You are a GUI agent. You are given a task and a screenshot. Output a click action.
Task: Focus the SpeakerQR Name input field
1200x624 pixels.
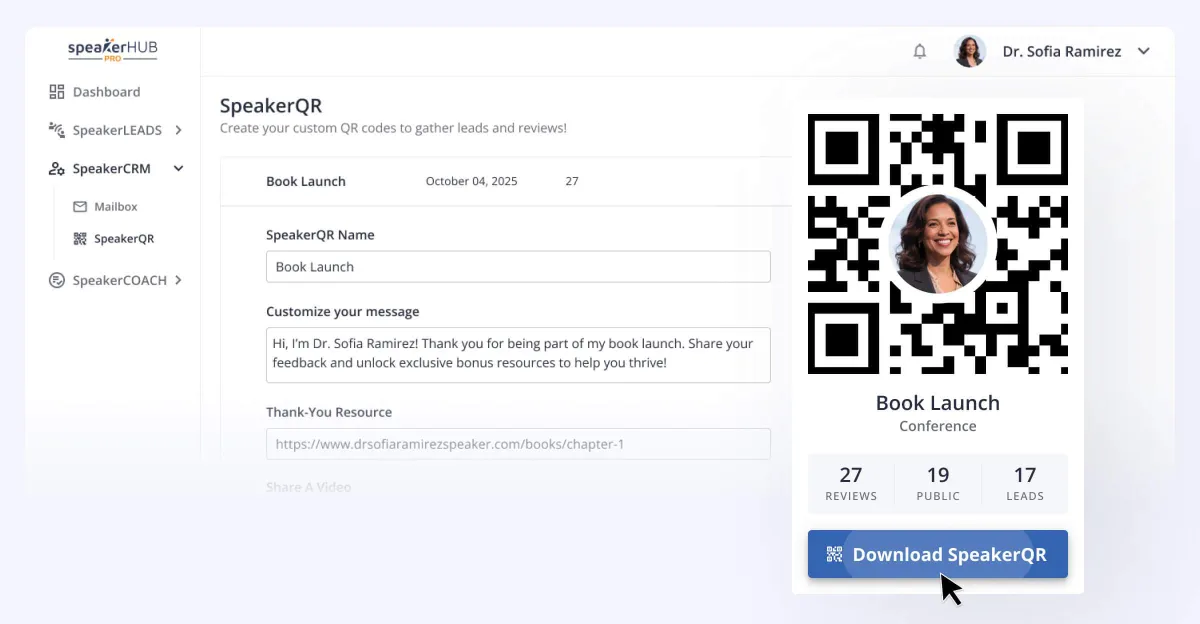pos(518,267)
